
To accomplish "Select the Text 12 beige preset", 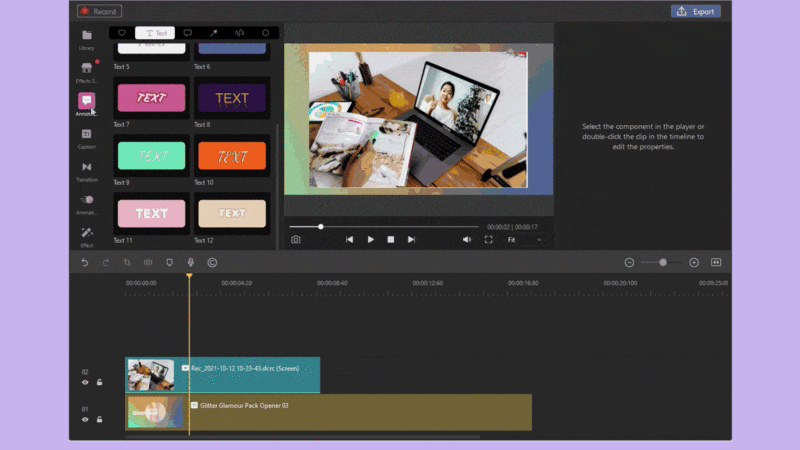I will (232, 213).
